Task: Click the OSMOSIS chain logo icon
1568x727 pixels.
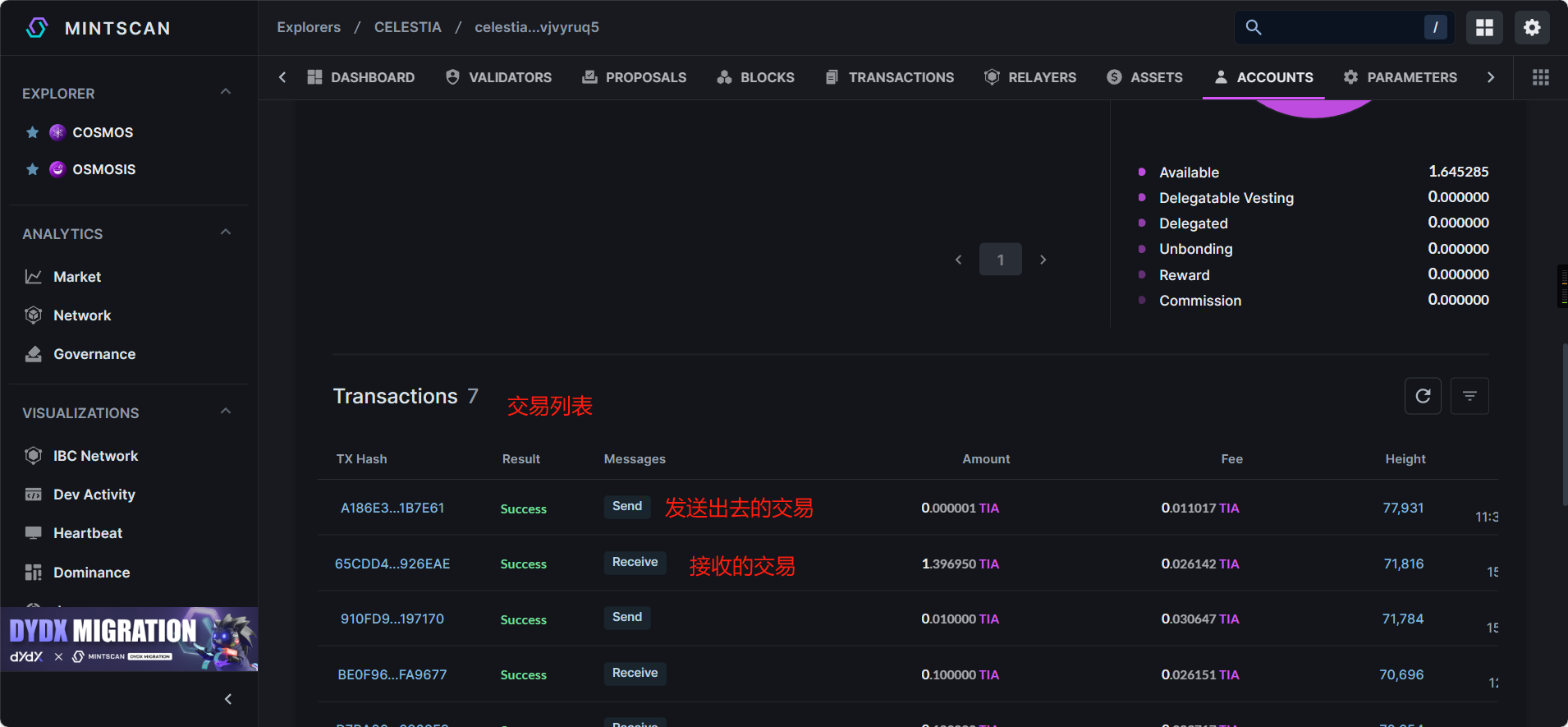Action: pyautogui.click(x=57, y=169)
